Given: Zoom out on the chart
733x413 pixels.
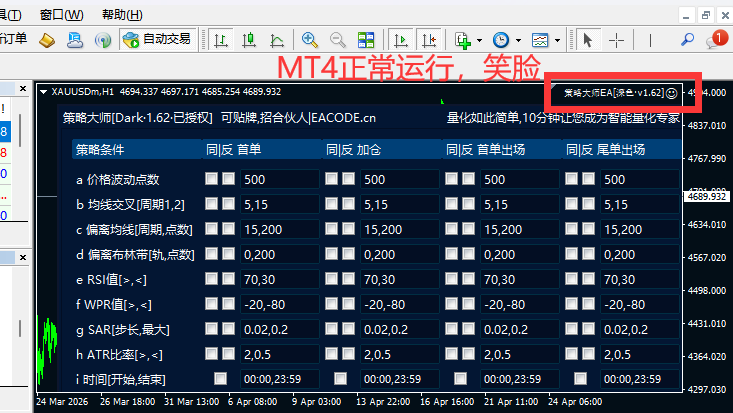Looking at the screenshot, I should point(338,40).
